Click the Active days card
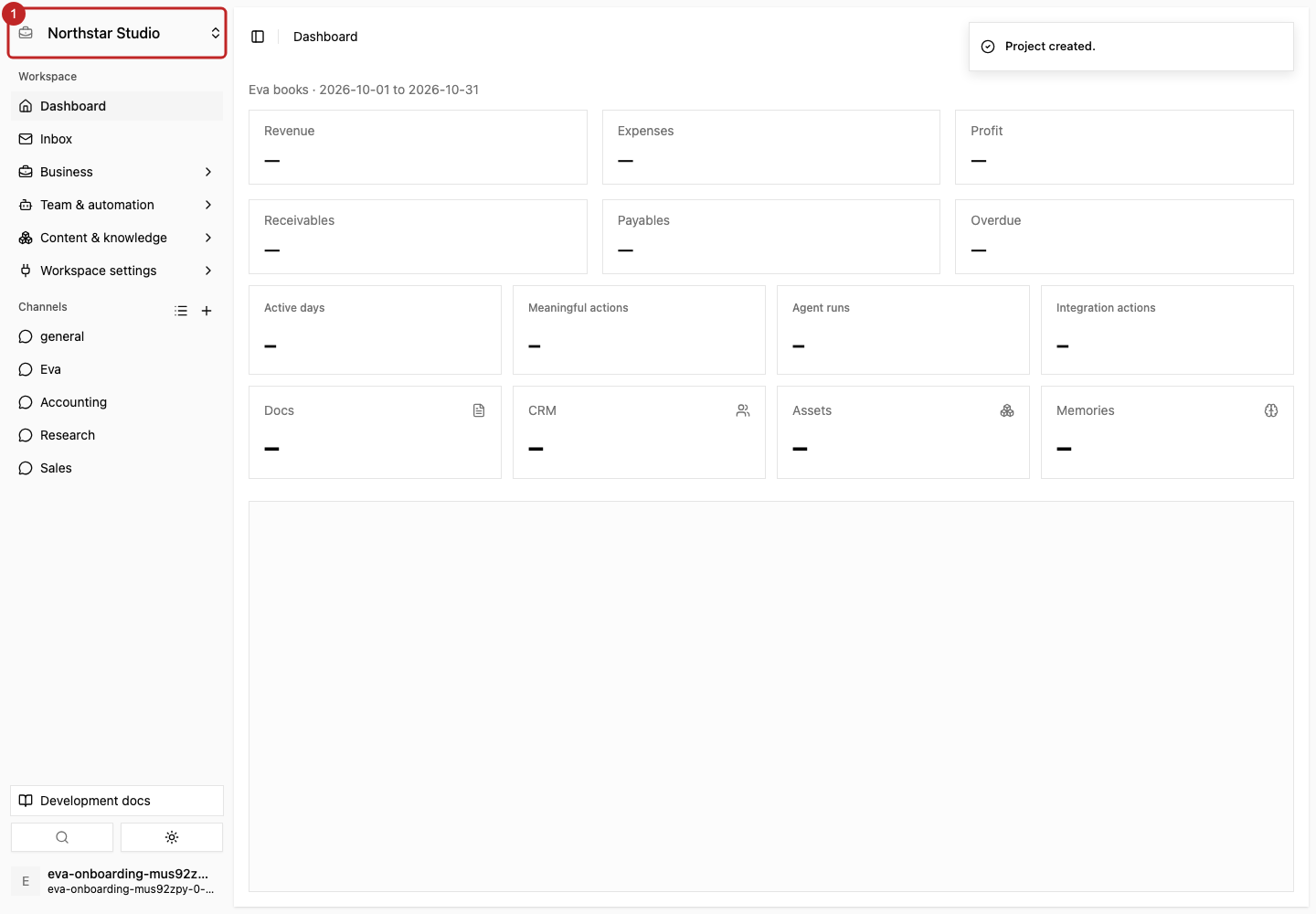Image resolution: width=1316 pixels, height=914 pixels. pyautogui.click(x=375, y=330)
